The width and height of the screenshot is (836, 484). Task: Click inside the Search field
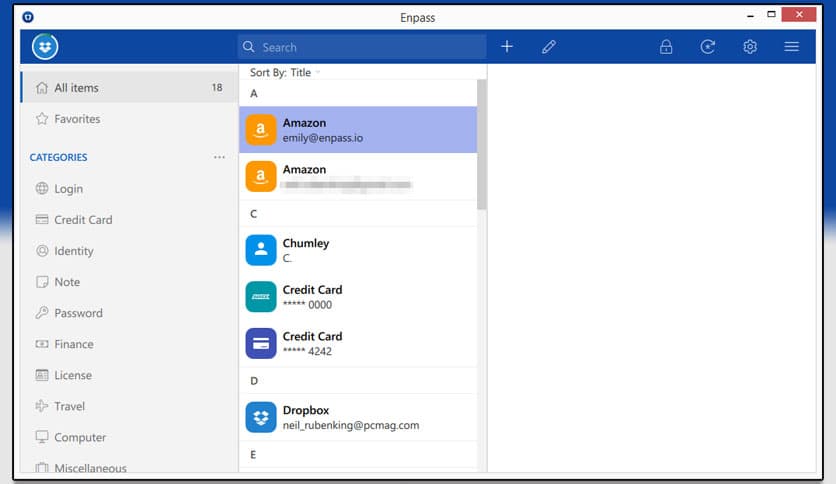(x=362, y=47)
